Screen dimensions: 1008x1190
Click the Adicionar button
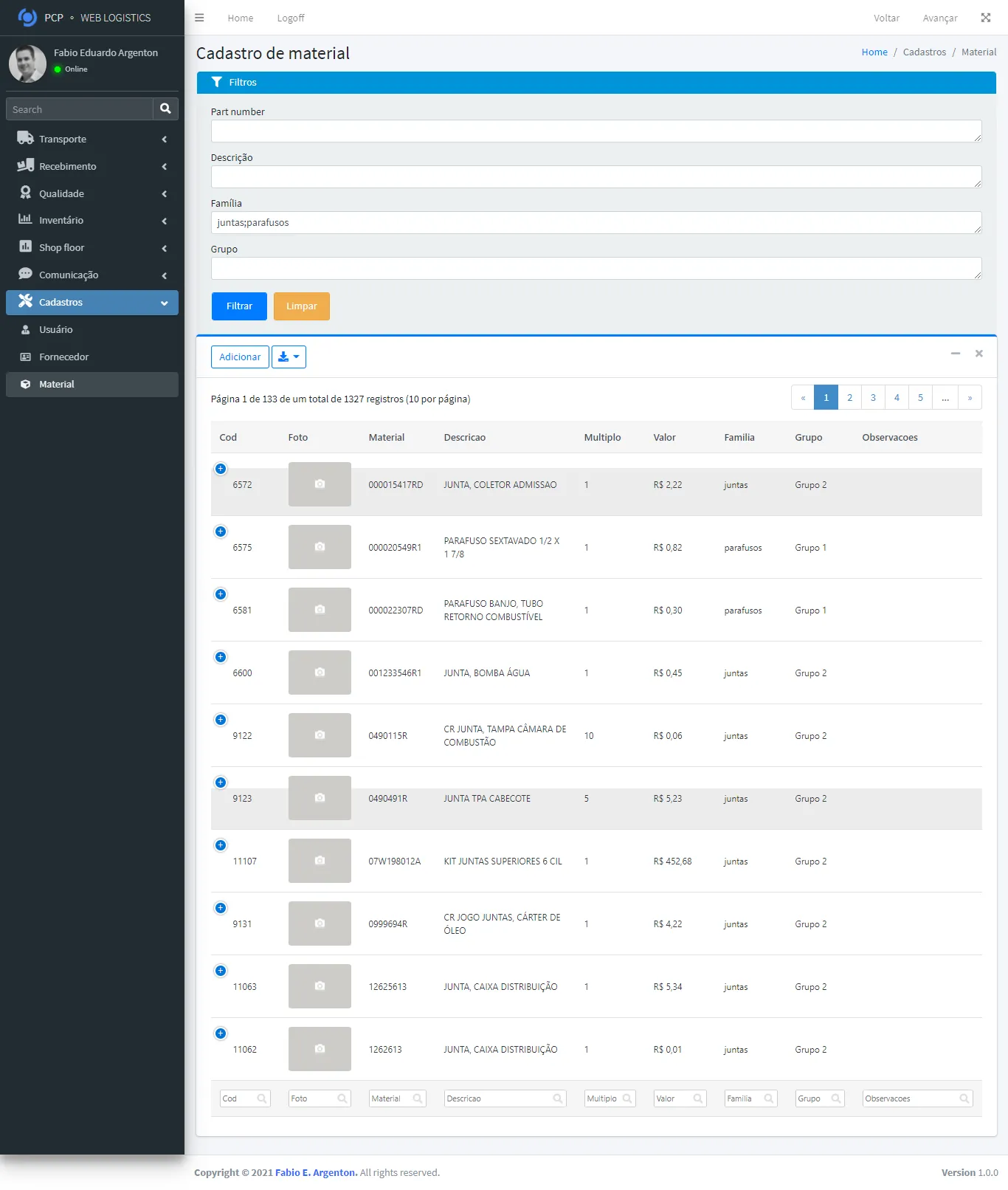pos(240,357)
